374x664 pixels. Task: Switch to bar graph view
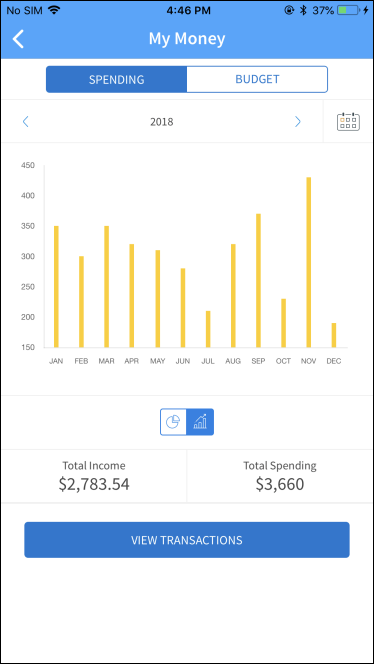[200, 422]
